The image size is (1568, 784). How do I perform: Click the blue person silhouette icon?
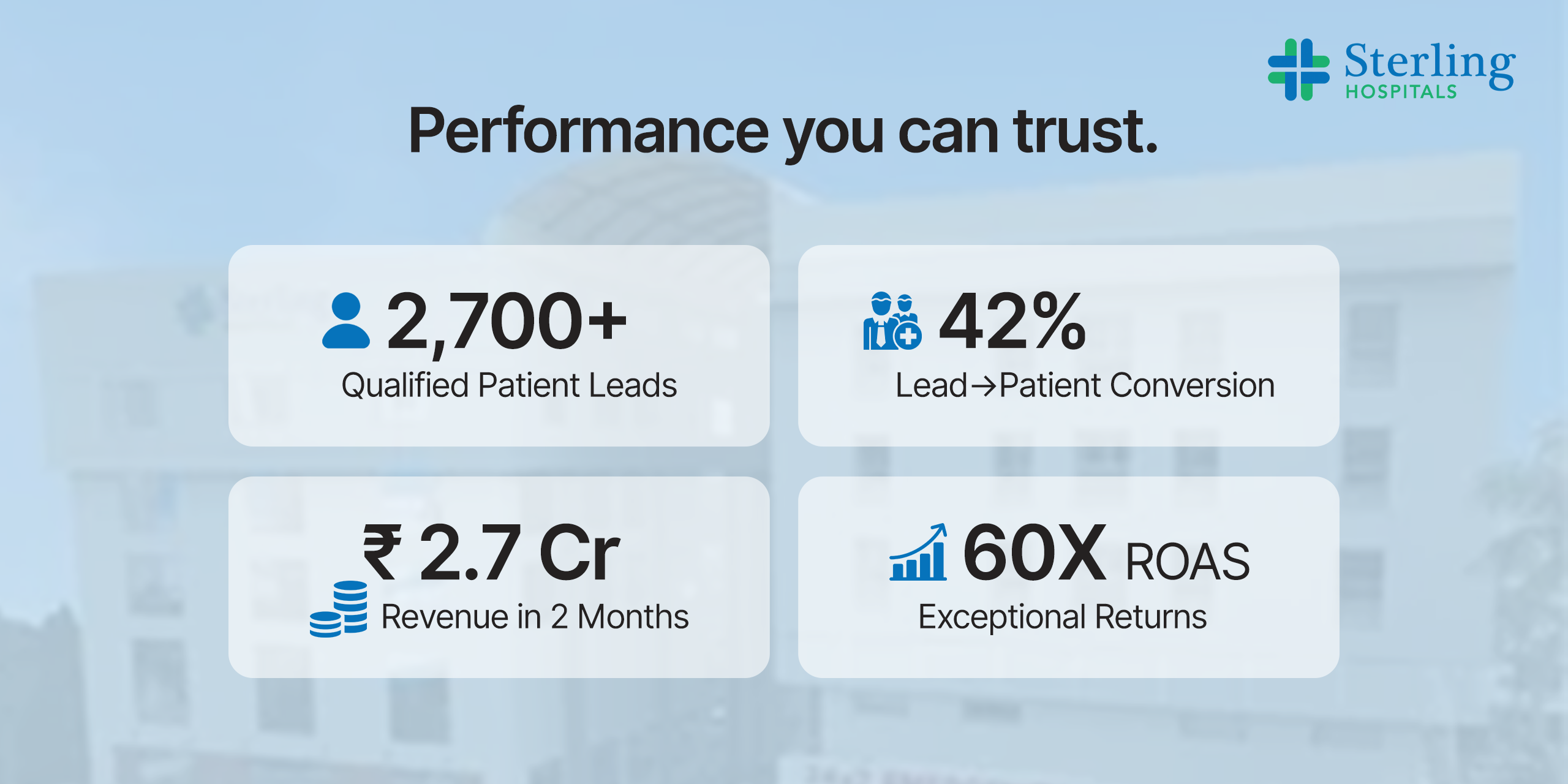tap(346, 321)
